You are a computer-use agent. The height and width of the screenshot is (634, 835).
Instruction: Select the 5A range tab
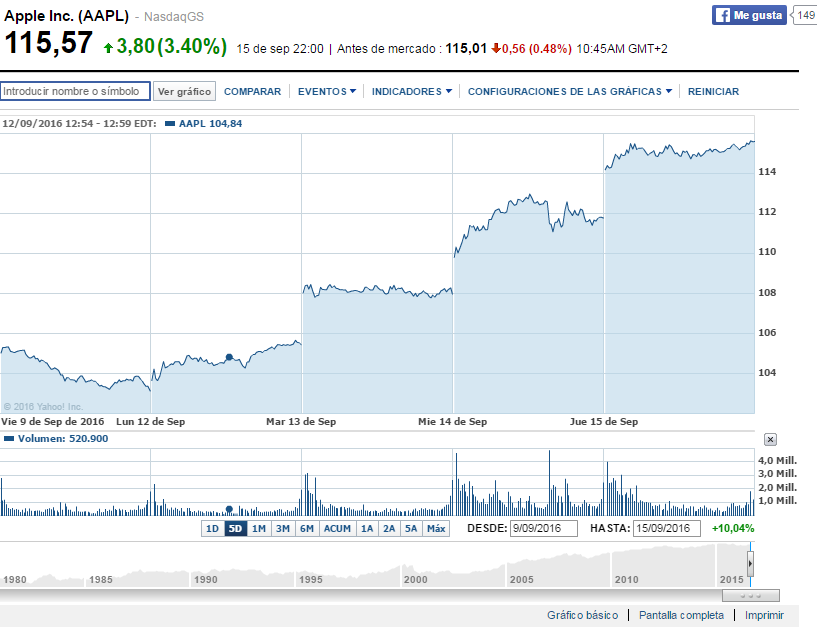[411, 529]
